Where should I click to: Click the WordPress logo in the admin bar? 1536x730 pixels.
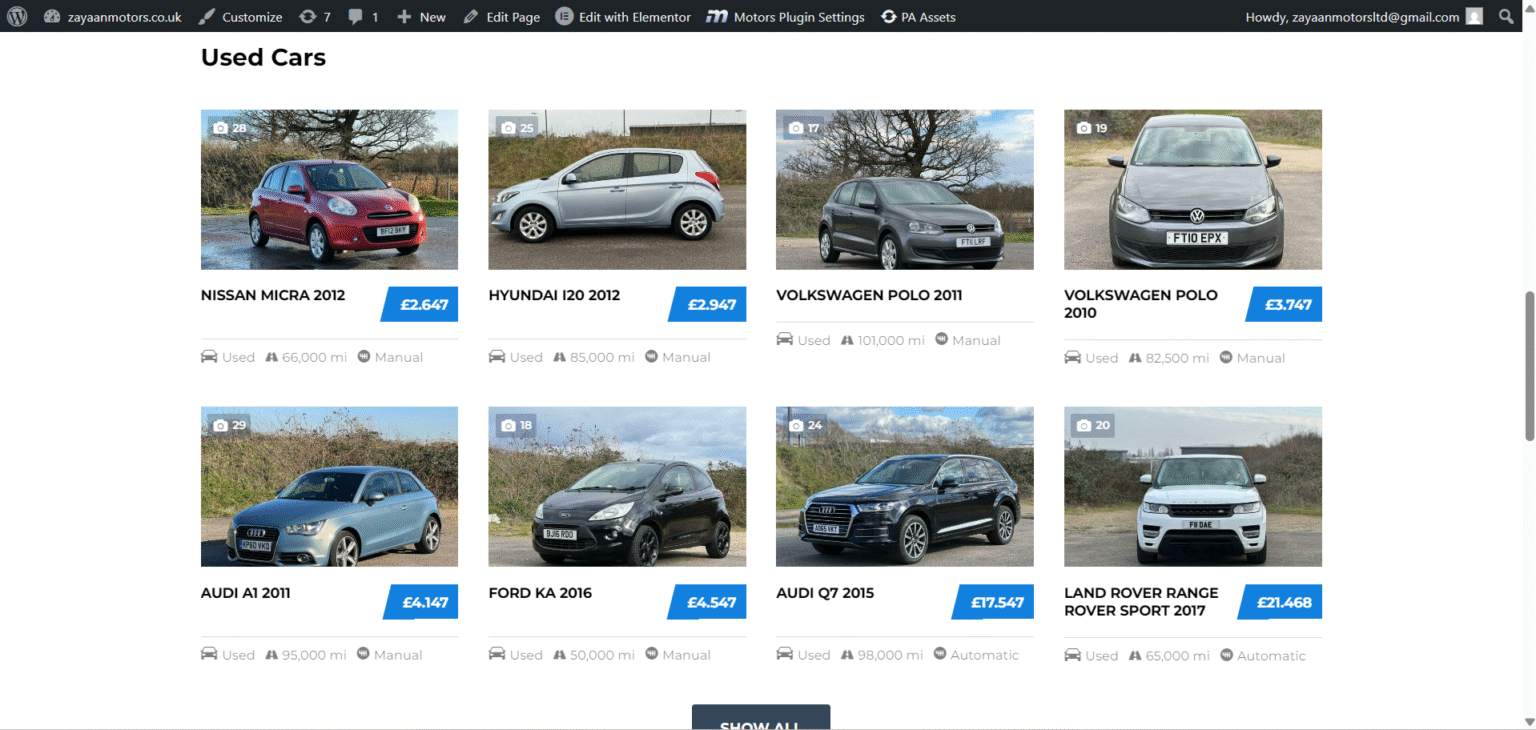click(x=16, y=16)
